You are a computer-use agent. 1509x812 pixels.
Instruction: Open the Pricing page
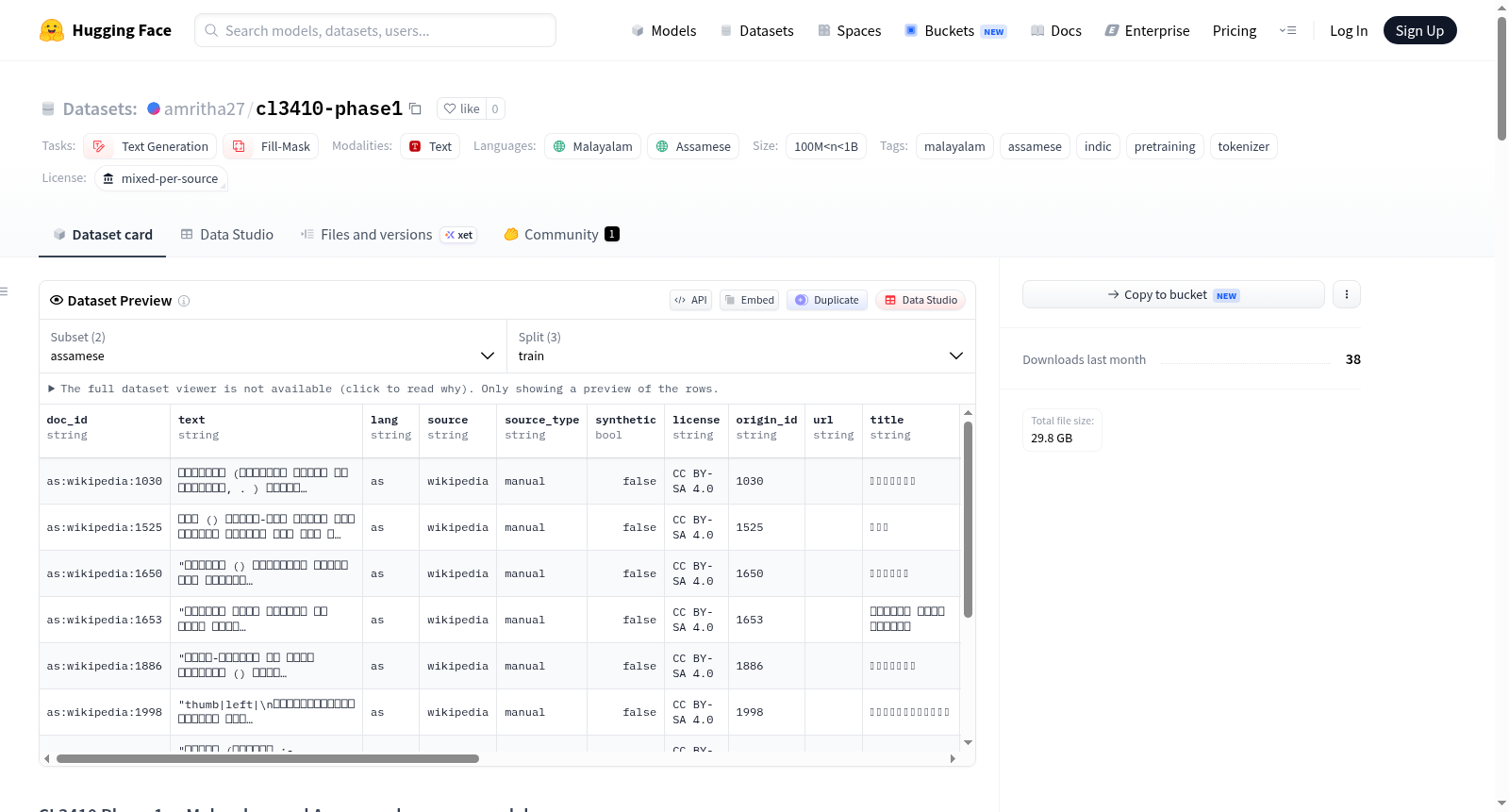[x=1235, y=30]
